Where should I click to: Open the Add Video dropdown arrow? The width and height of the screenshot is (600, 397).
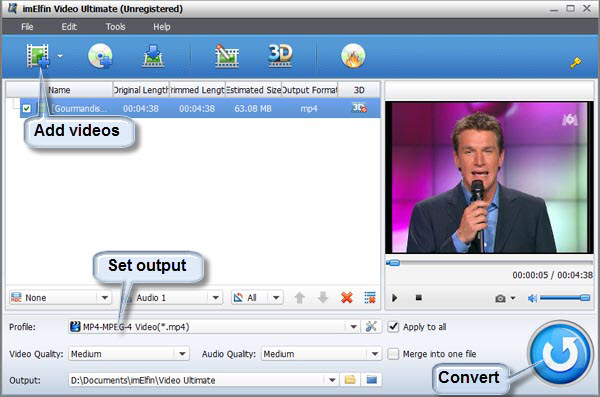coord(60,56)
